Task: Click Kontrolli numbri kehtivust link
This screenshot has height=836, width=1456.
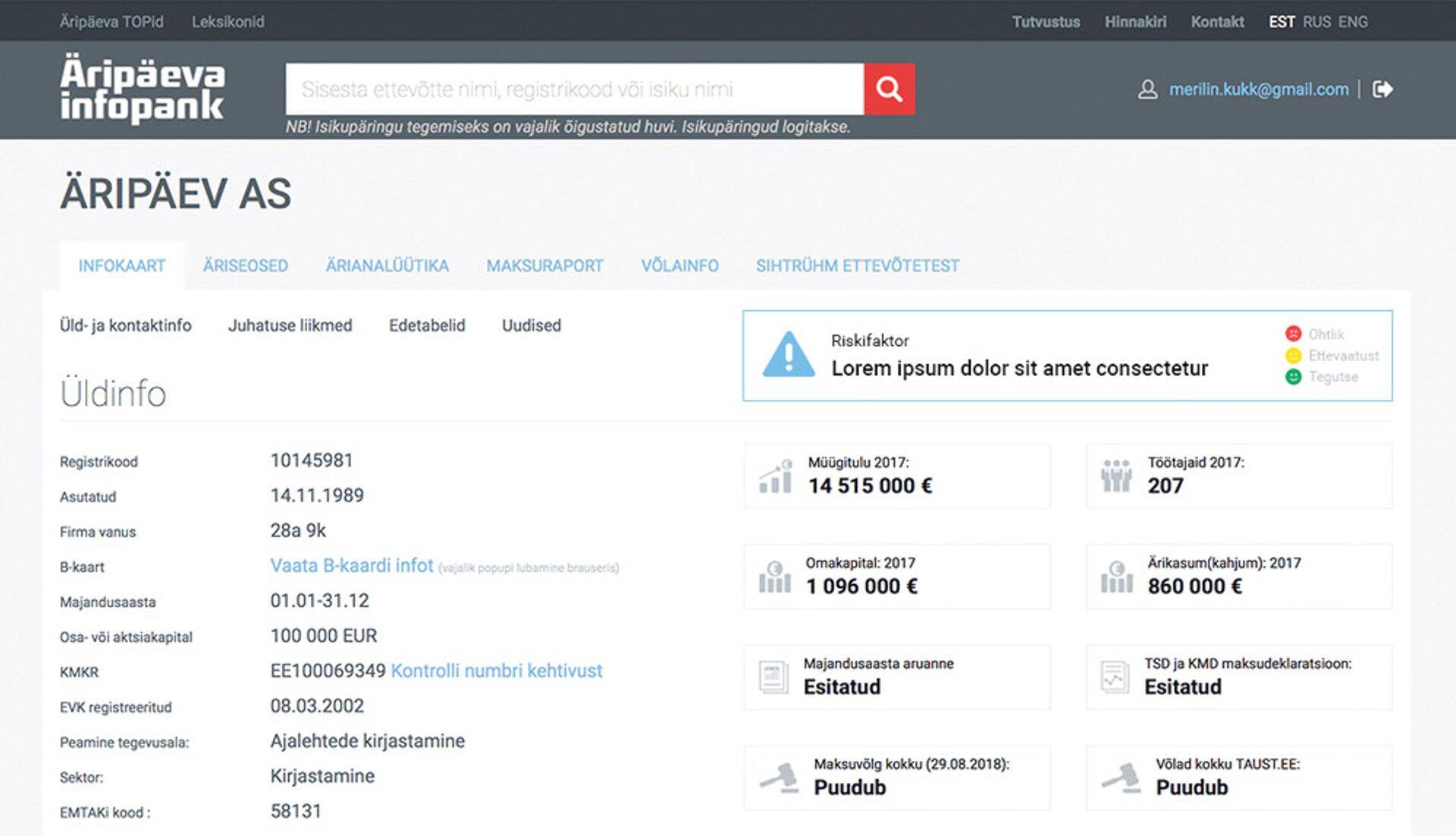Action: click(497, 671)
